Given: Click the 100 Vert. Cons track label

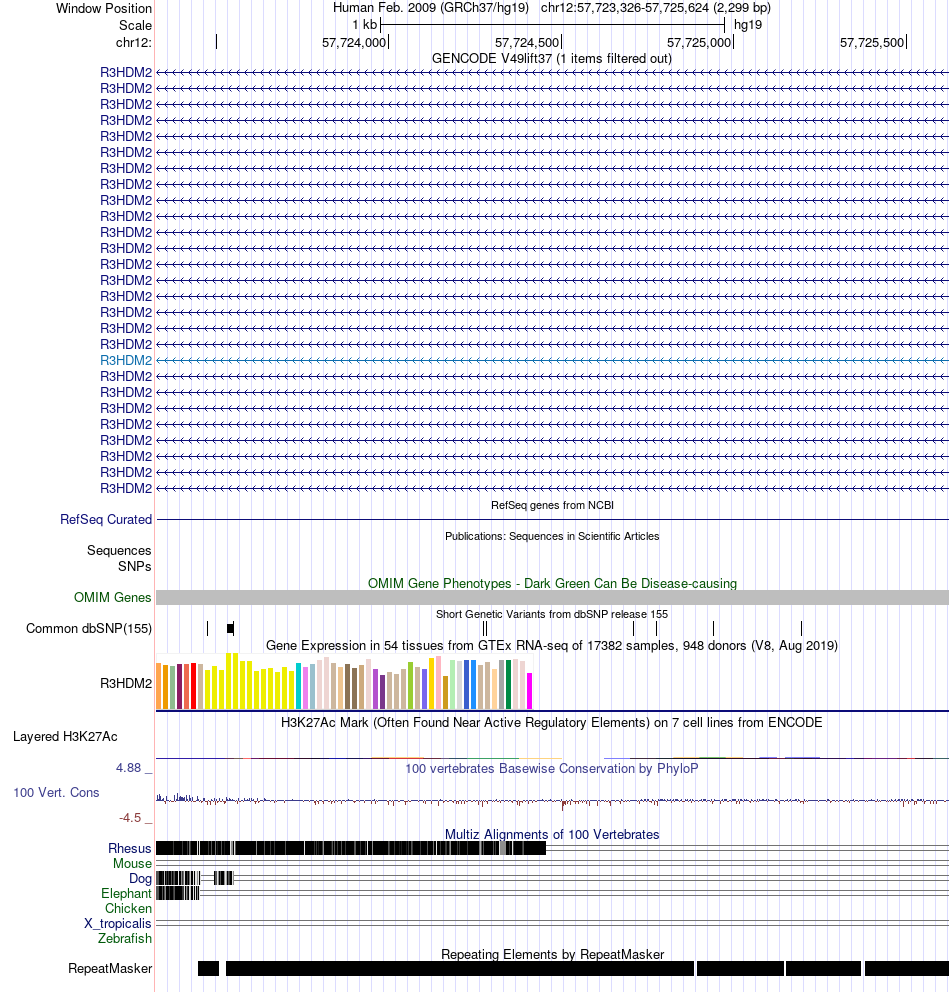Looking at the screenshot, I should [x=56, y=792].
